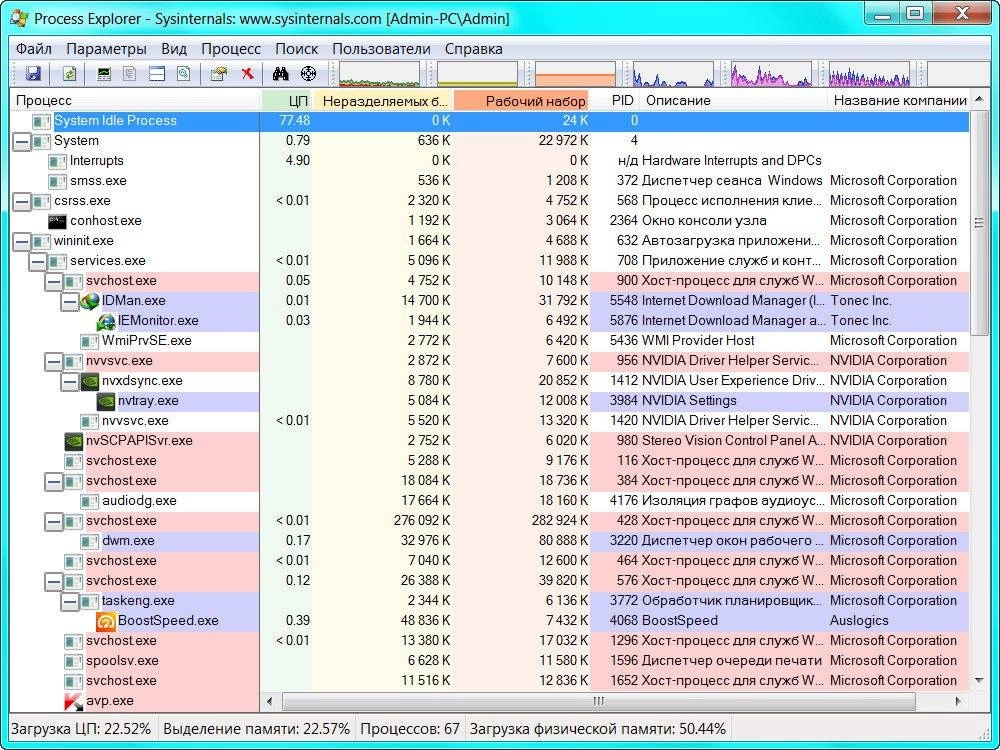Collapse the nvxdsync.exe tree node
This screenshot has width=1000, height=750.
pyautogui.click(x=70, y=381)
